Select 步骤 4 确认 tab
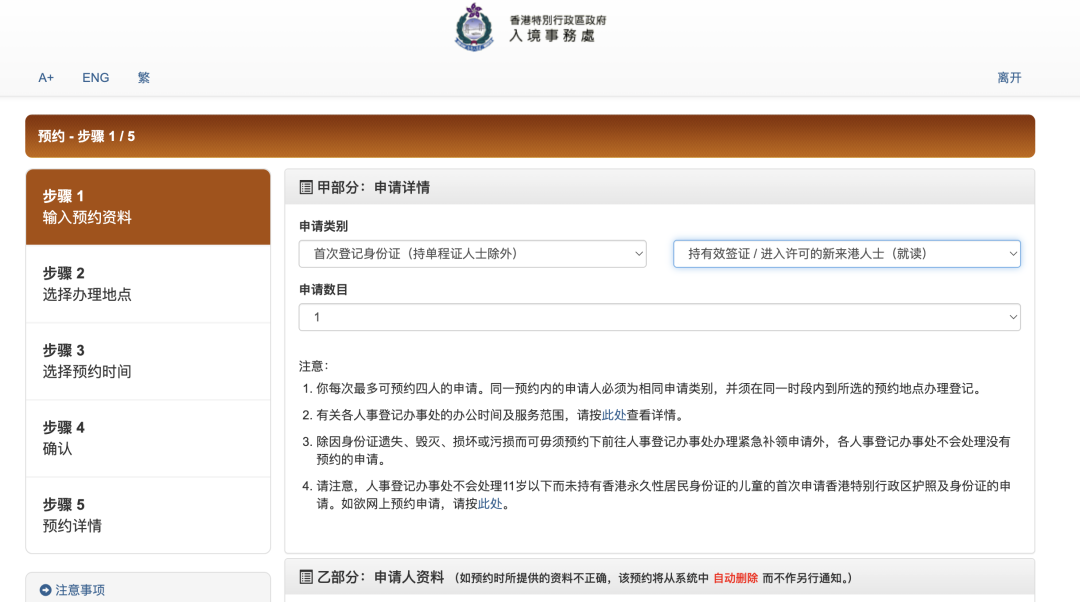 click(x=148, y=439)
